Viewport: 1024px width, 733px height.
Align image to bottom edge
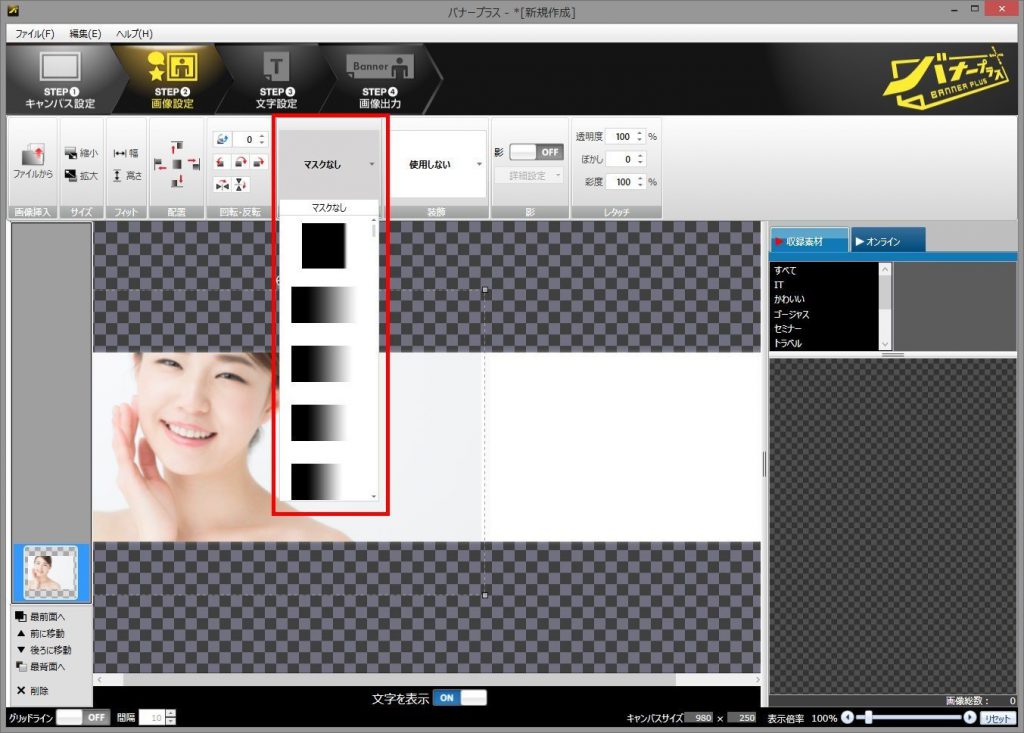177,181
